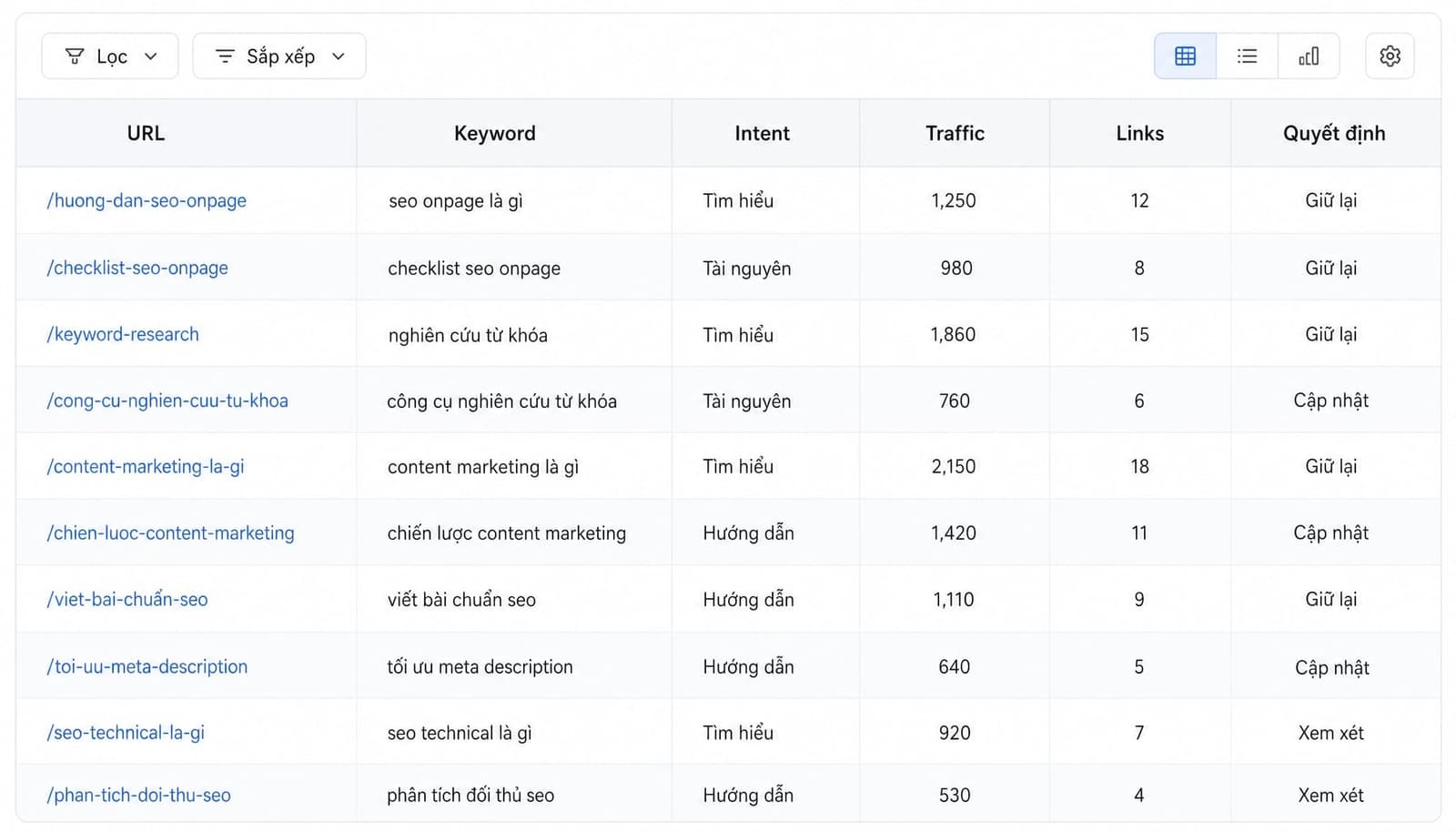Select keyword 'seo onpage là gì'
Viewport: 1456px width, 832px height.
[455, 201]
